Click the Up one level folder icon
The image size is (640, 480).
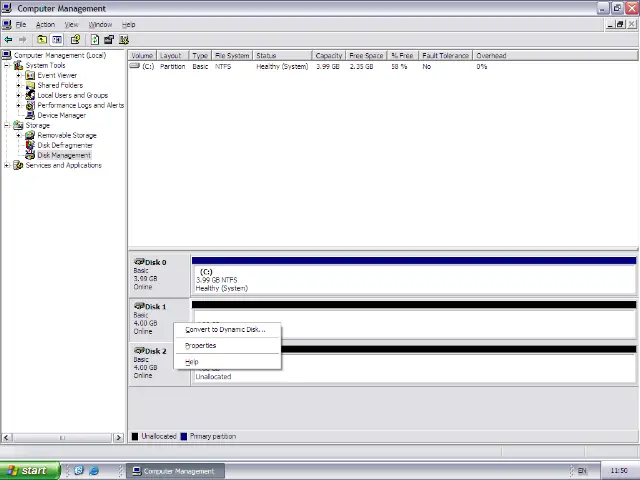coord(42,40)
